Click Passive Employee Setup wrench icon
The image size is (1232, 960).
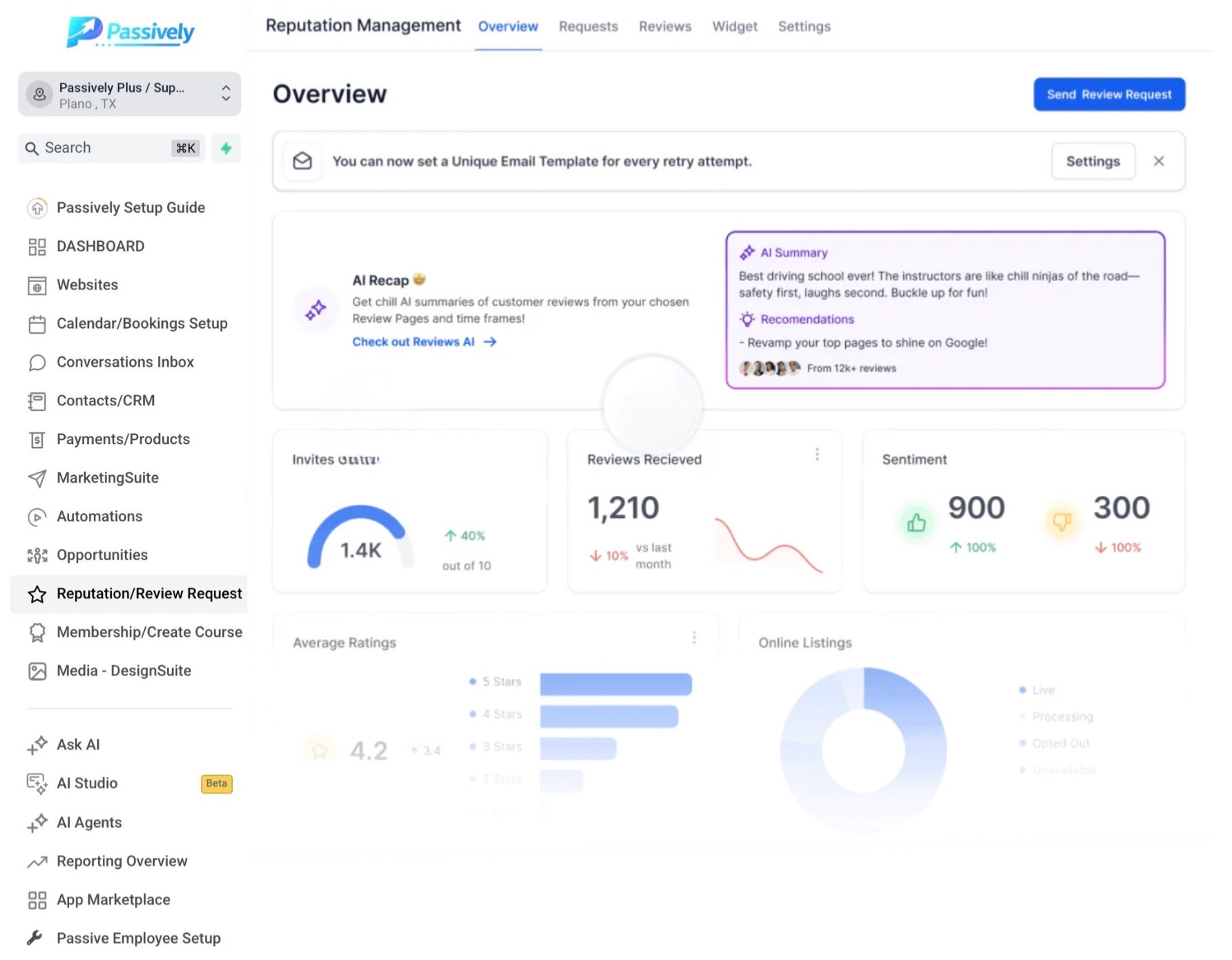tap(35, 938)
